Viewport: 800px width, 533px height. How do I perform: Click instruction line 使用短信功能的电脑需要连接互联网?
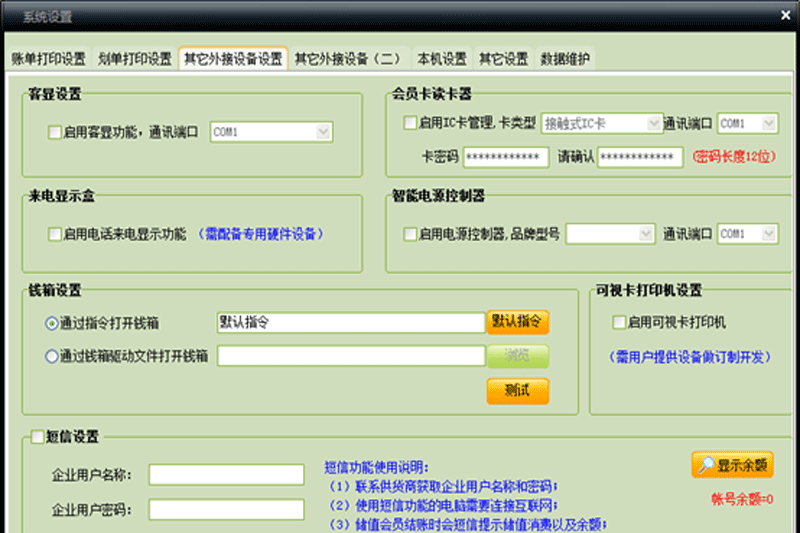(443, 505)
